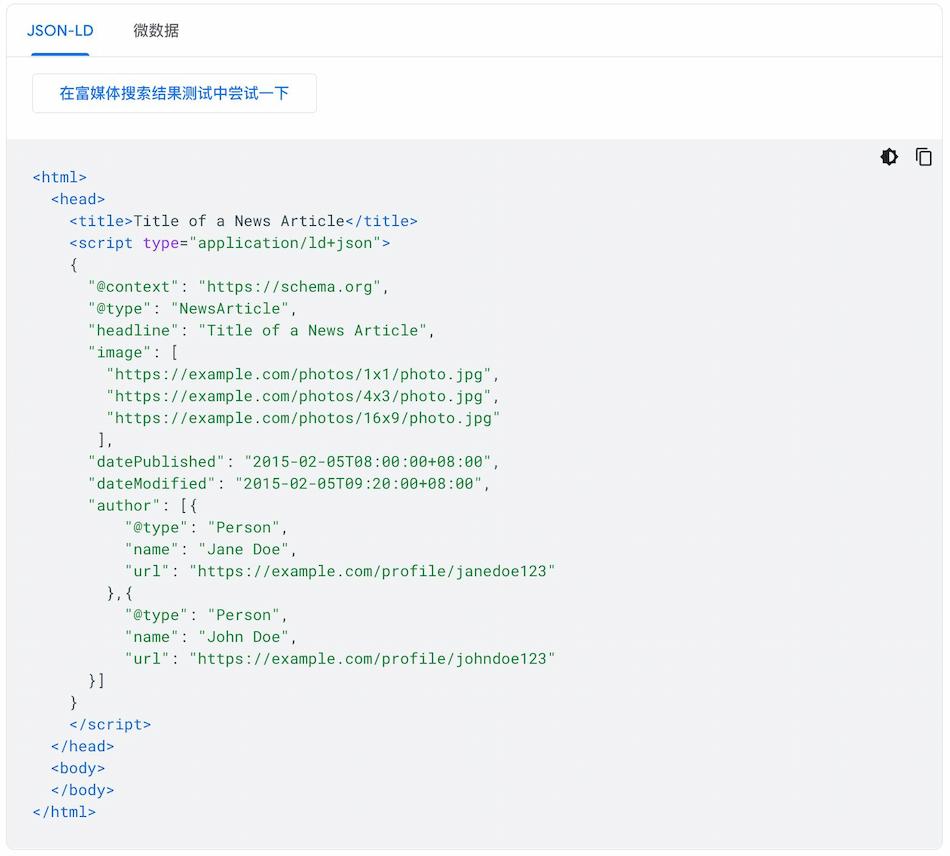This screenshot has width=950, height=856.
Task: Toggle dark code theme icon
Action: 889,157
